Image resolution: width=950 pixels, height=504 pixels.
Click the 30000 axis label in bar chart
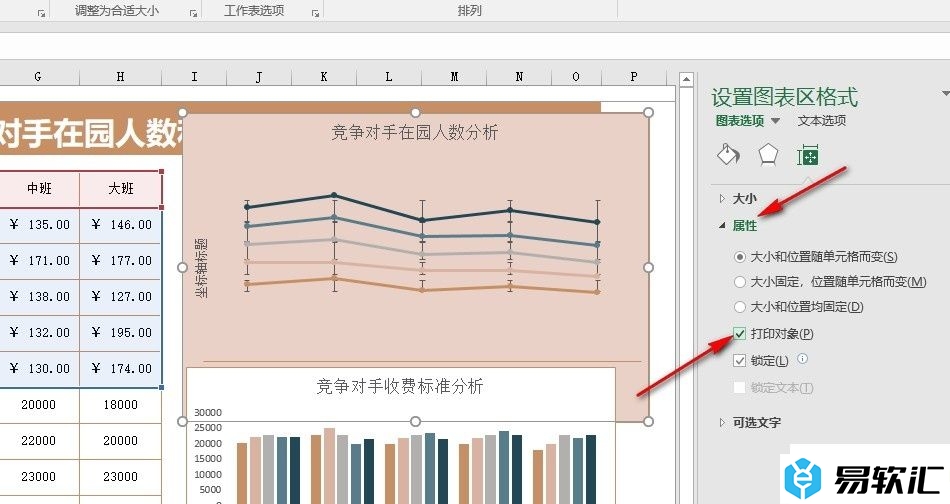tap(208, 413)
